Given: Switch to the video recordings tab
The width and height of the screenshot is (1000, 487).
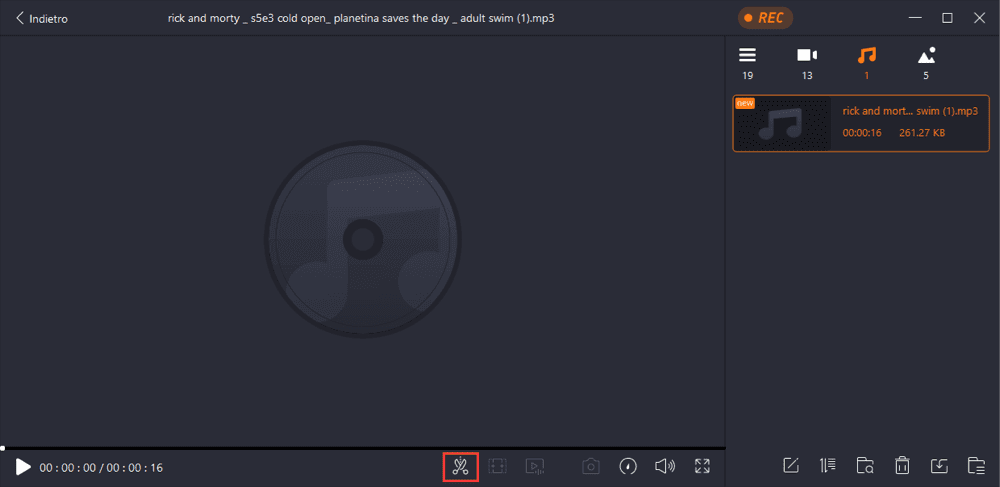Looking at the screenshot, I should pos(807,63).
